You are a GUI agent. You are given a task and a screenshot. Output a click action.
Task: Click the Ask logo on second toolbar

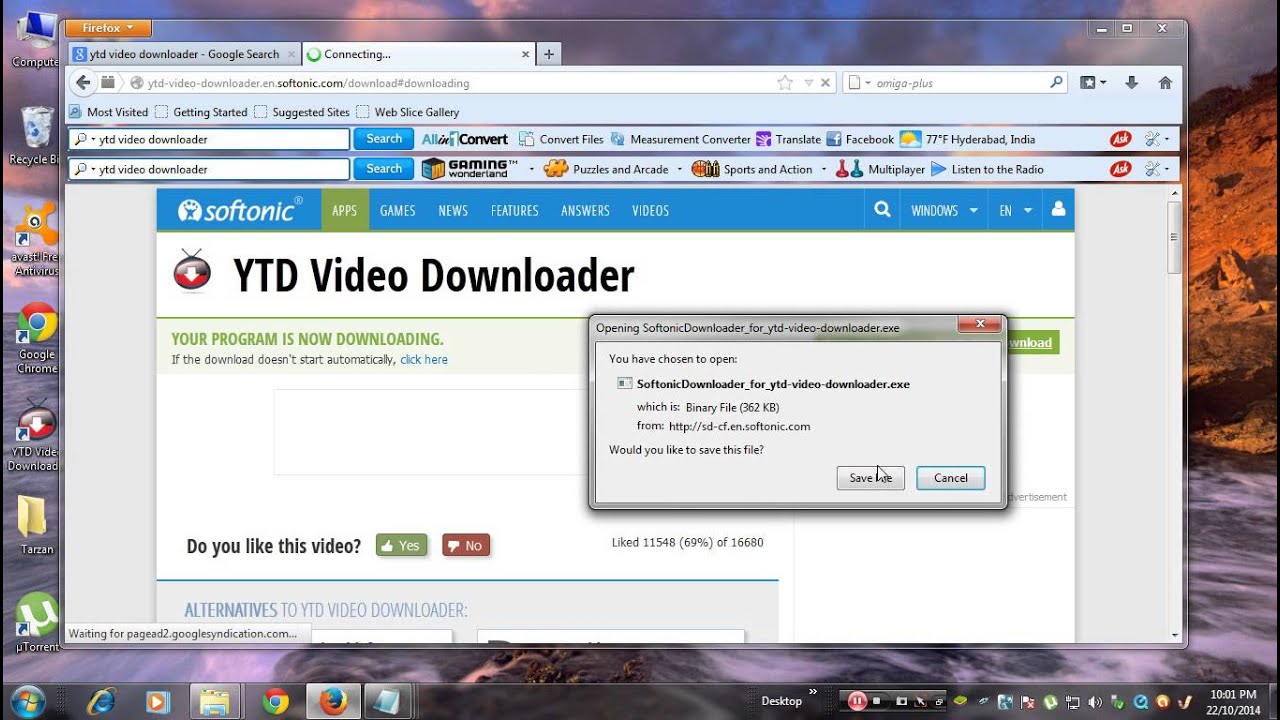(1121, 169)
